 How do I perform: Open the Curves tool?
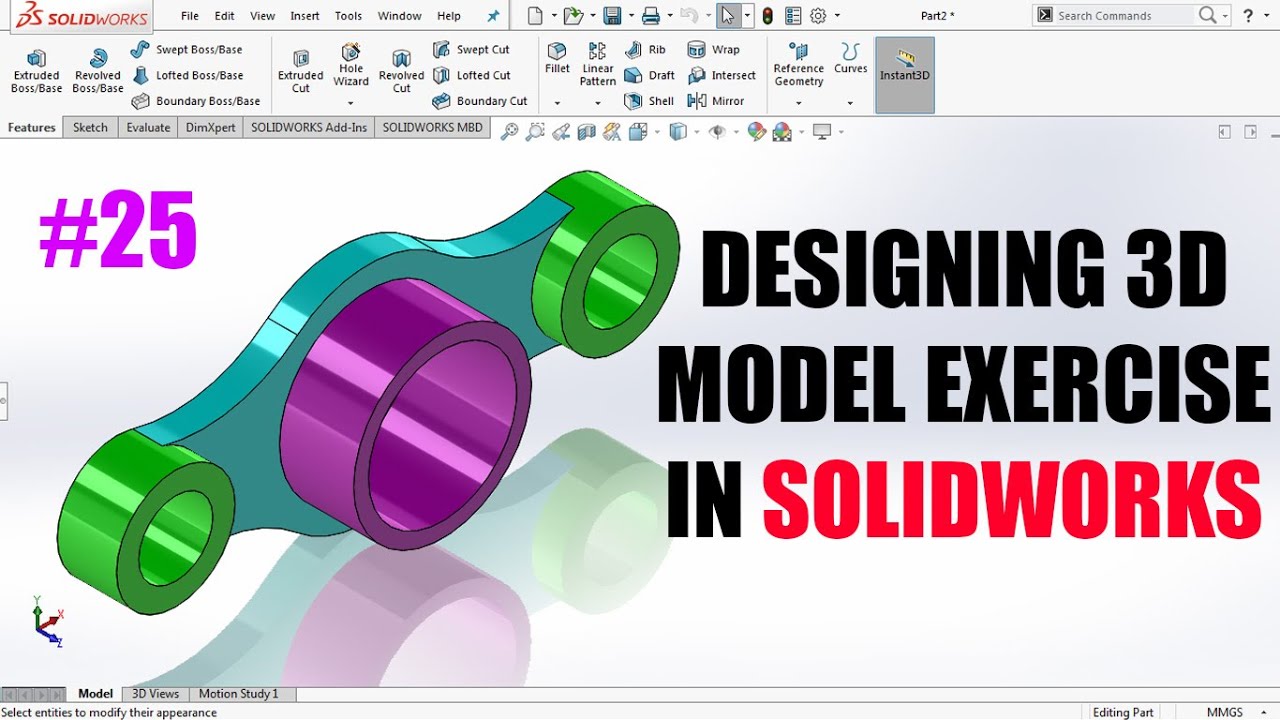851,58
